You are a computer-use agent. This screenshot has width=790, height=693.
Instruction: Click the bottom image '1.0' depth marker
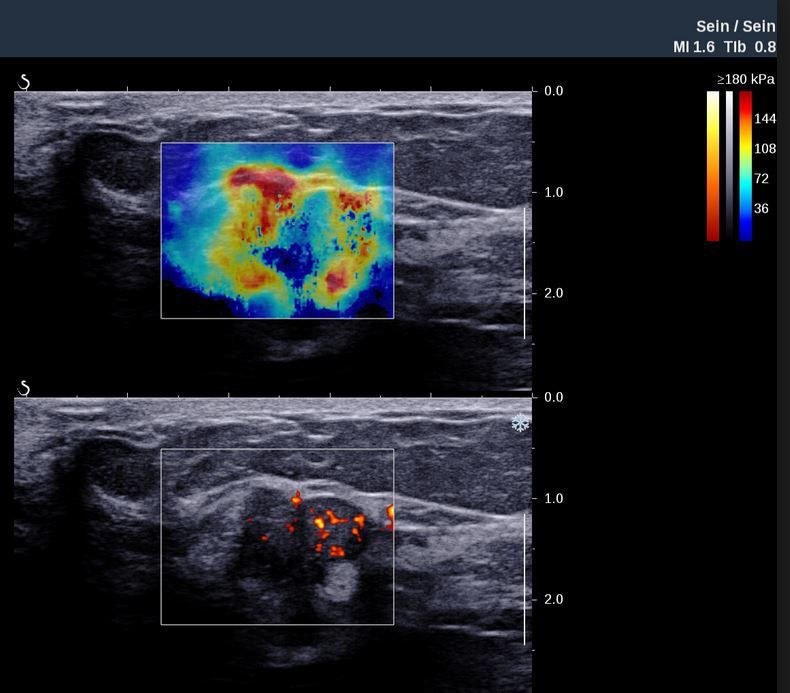[x=553, y=498]
